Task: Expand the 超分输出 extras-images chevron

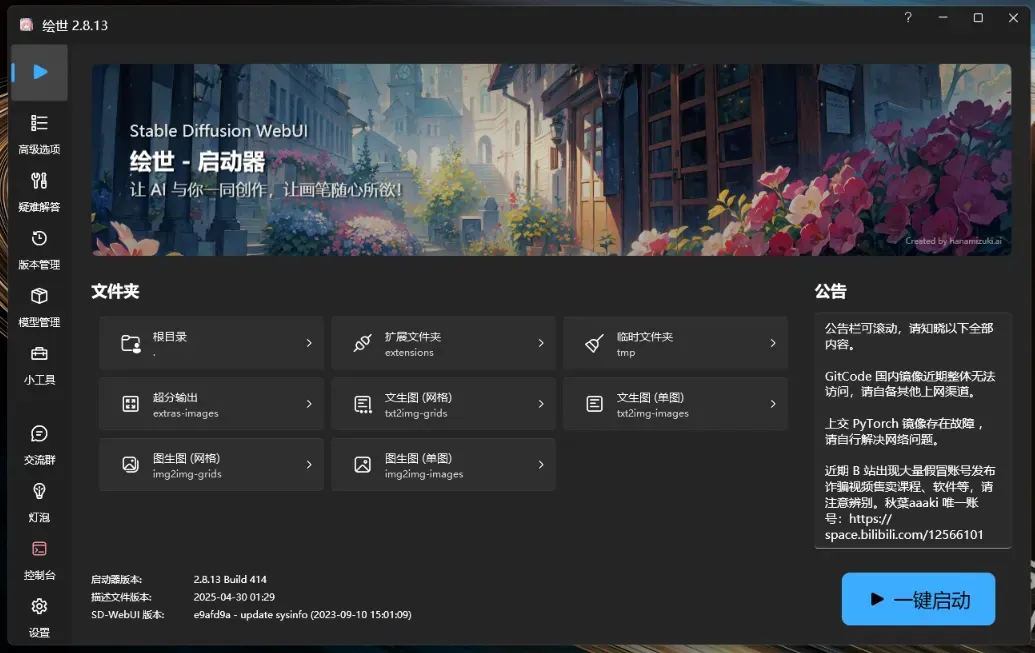Action: point(309,404)
